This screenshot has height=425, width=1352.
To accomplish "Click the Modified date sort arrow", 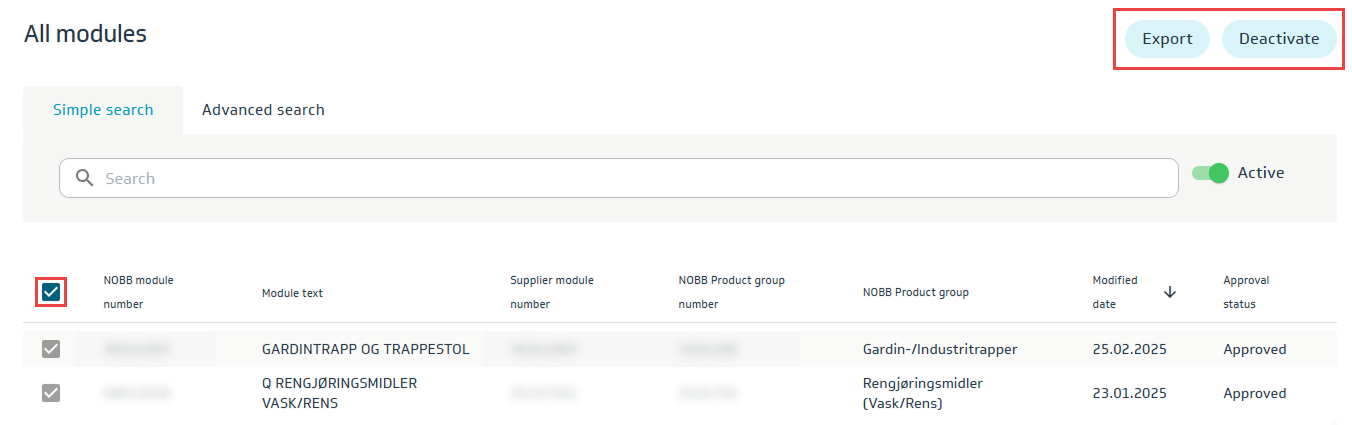I will [x=1170, y=292].
